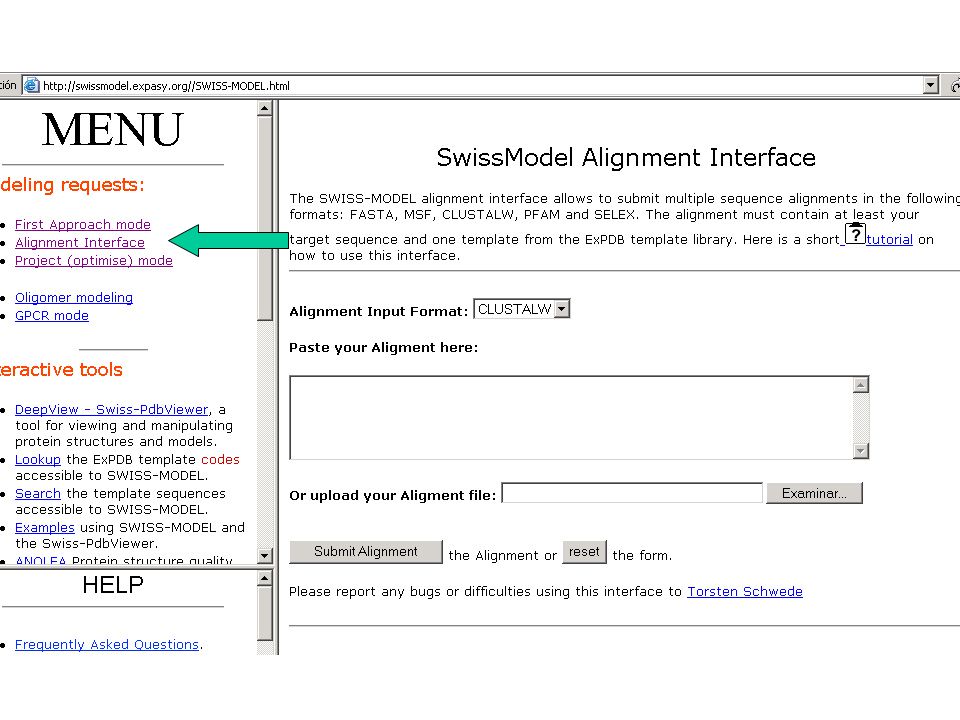Image resolution: width=960 pixels, height=720 pixels.
Task: Open the tutorial link
Action: point(890,239)
